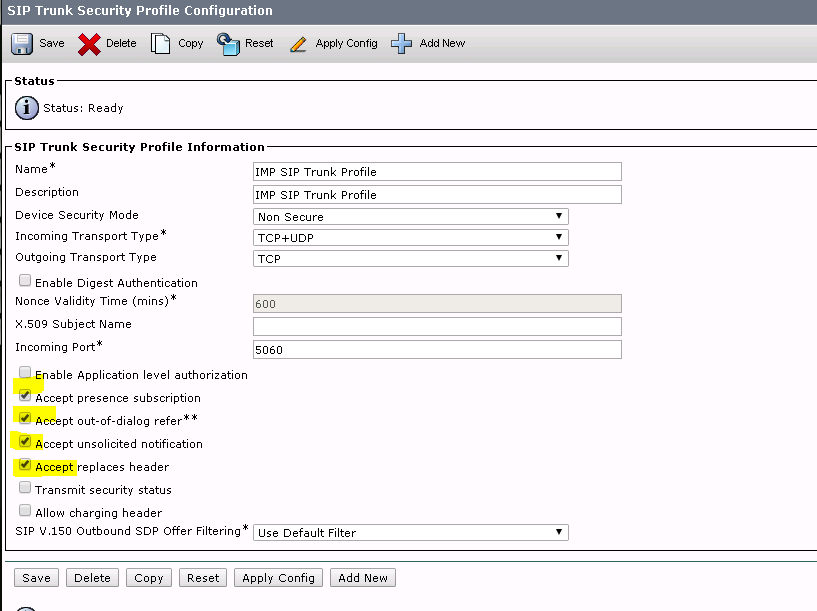Click 'SIP Trunk Security Profile Configuration' title
The image size is (817, 611).
[140, 10]
